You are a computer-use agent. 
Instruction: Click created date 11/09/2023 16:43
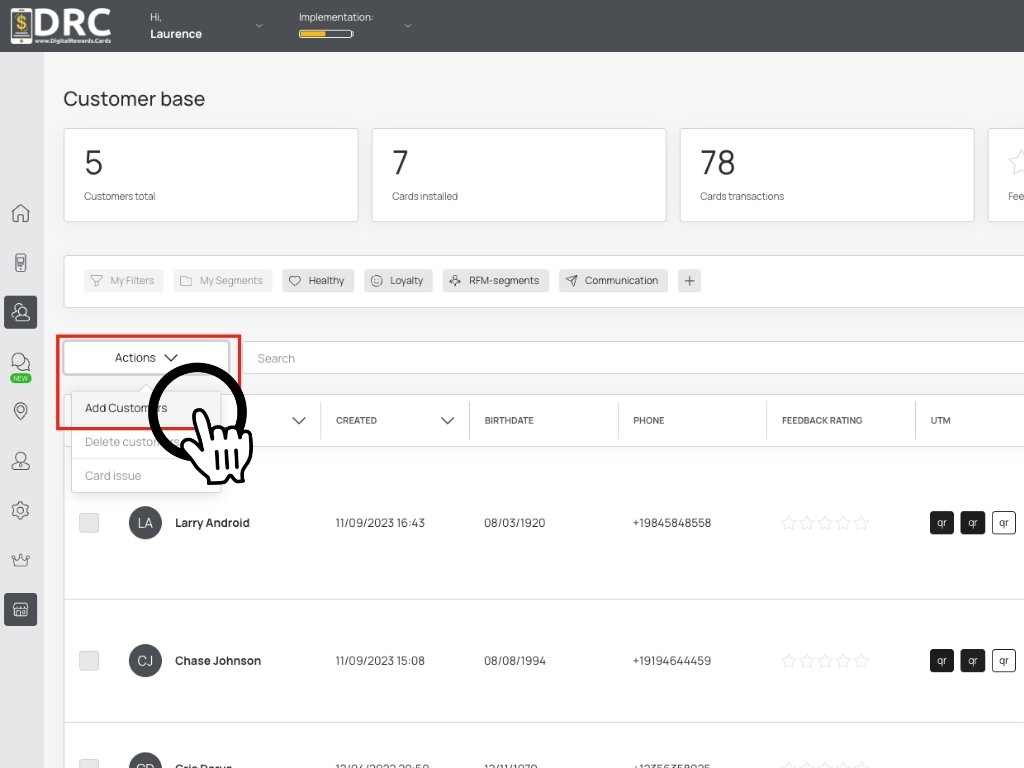point(380,522)
